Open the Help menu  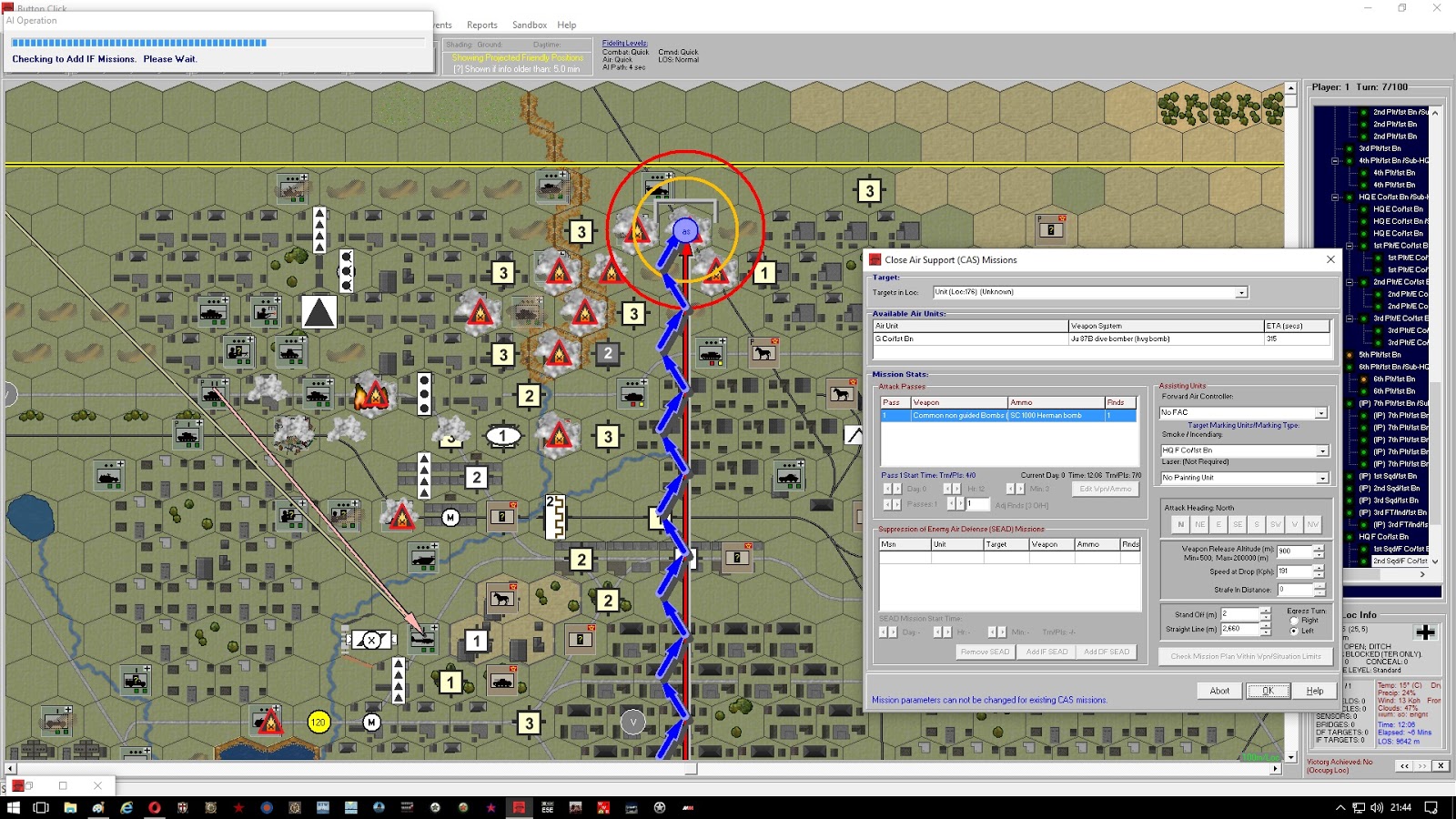(567, 25)
